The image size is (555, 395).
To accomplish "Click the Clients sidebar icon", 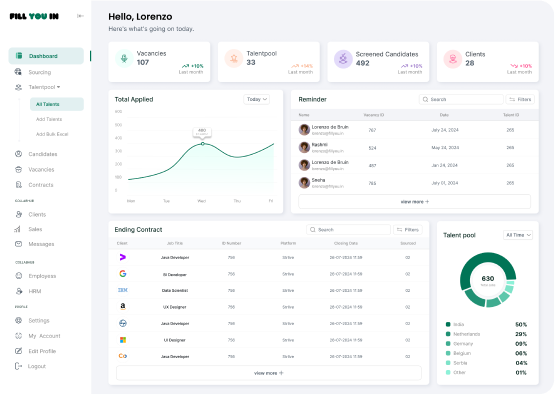I will point(18,214).
